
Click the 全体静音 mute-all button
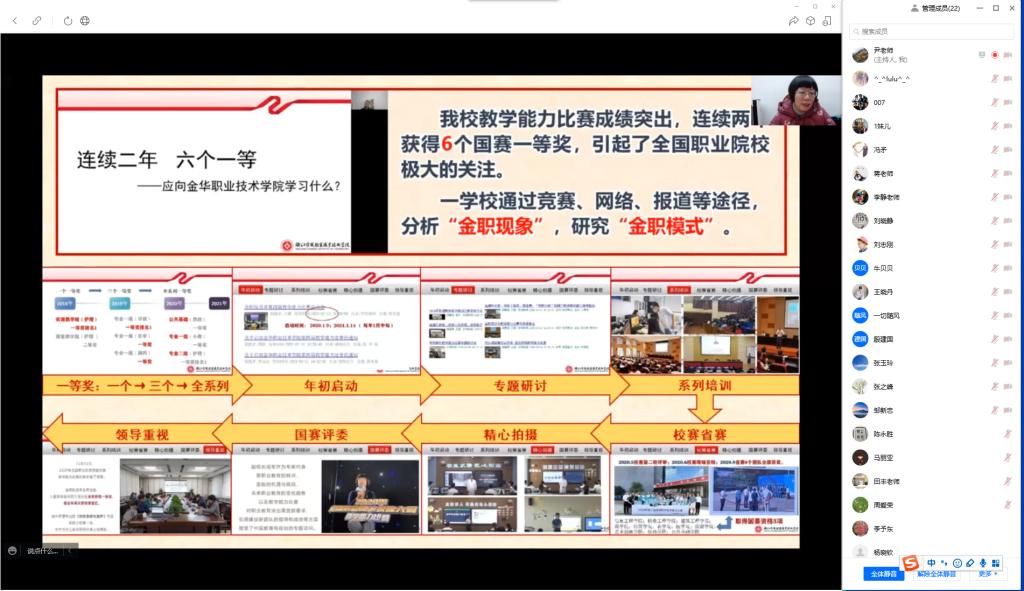[883, 574]
